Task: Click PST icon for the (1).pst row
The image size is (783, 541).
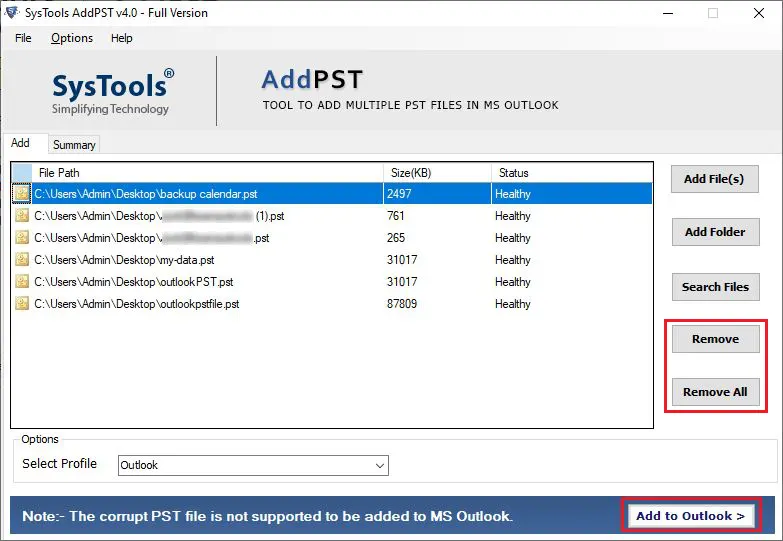Action: 21,215
